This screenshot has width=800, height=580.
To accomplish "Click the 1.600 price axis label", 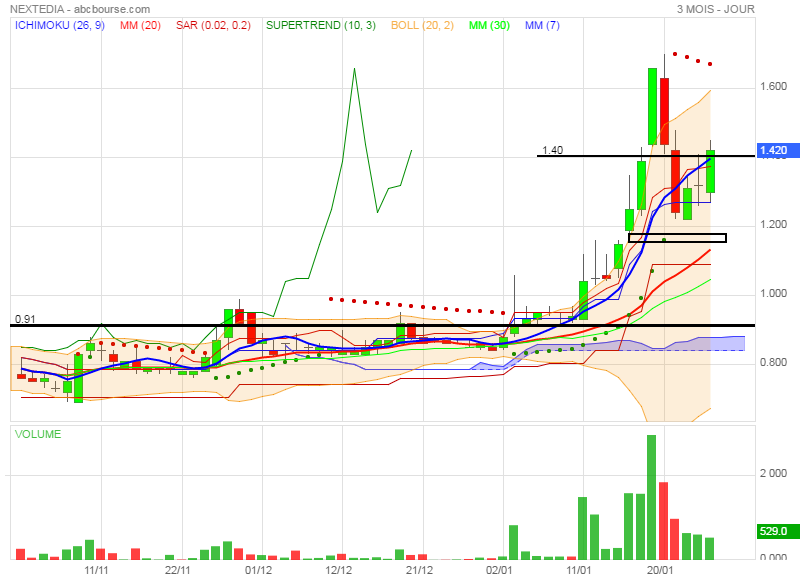I will [773, 86].
